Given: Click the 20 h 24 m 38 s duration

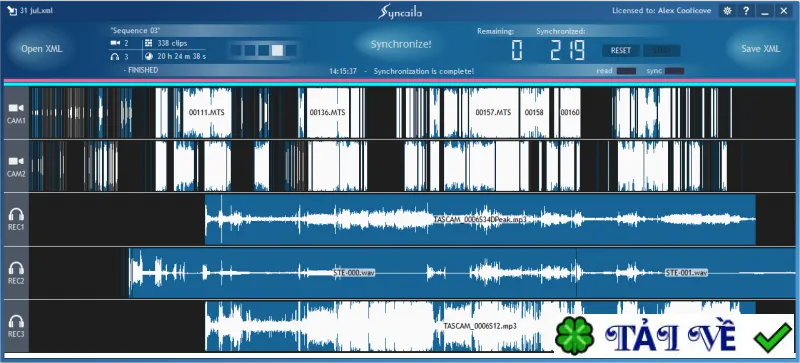Looking at the screenshot, I should click(x=181, y=56).
